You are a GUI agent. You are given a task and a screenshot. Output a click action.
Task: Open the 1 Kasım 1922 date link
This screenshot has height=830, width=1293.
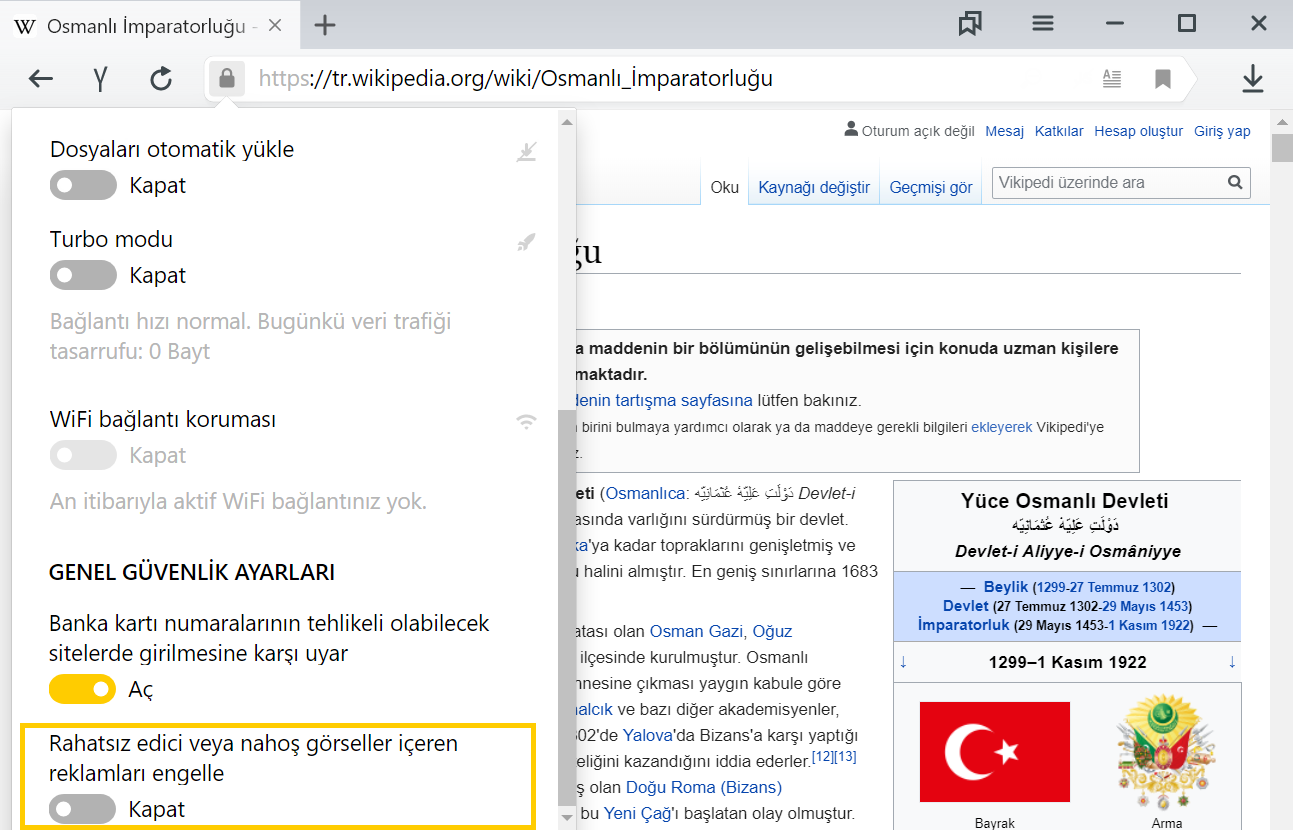(x=1149, y=625)
